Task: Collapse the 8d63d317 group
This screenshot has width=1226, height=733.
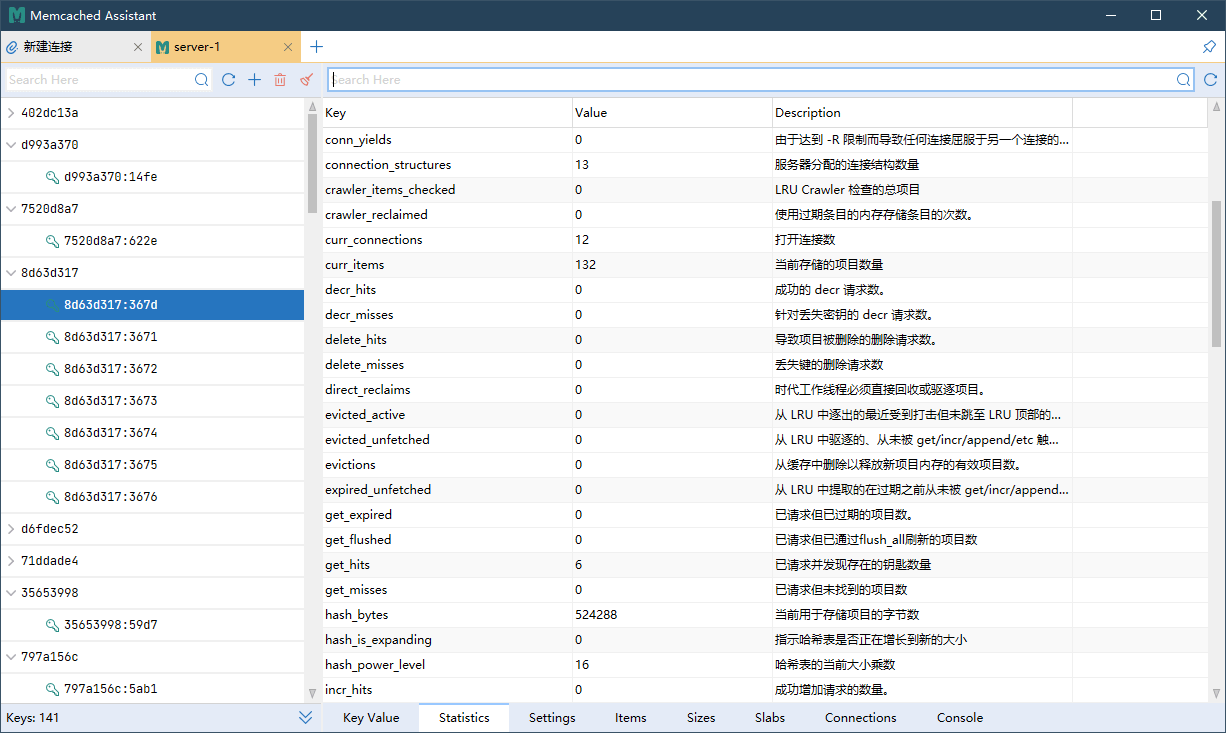Action: (11, 273)
